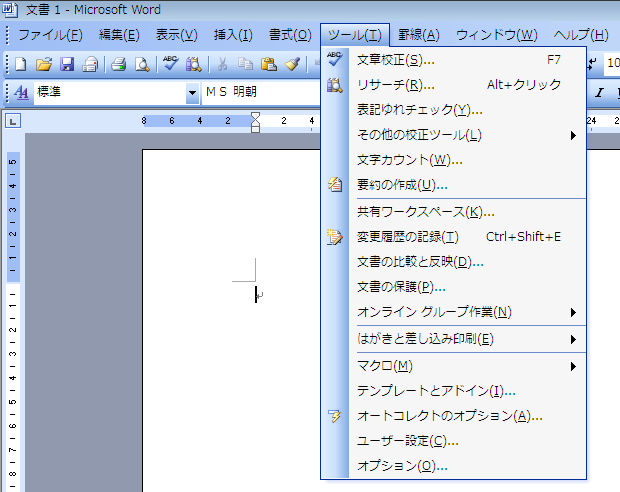The image size is (620, 492).
Task: Click the style name box showing 標準
Action: click(x=110, y=92)
